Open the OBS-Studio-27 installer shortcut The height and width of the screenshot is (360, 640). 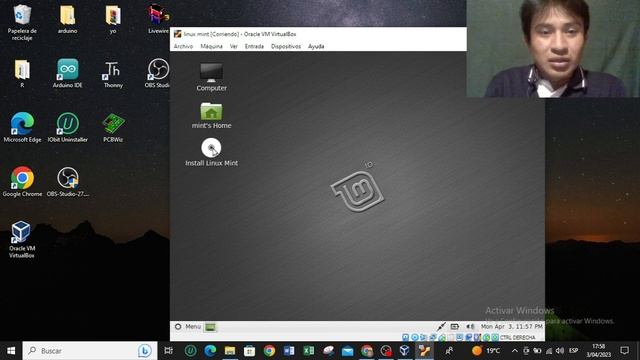pos(67,182)
